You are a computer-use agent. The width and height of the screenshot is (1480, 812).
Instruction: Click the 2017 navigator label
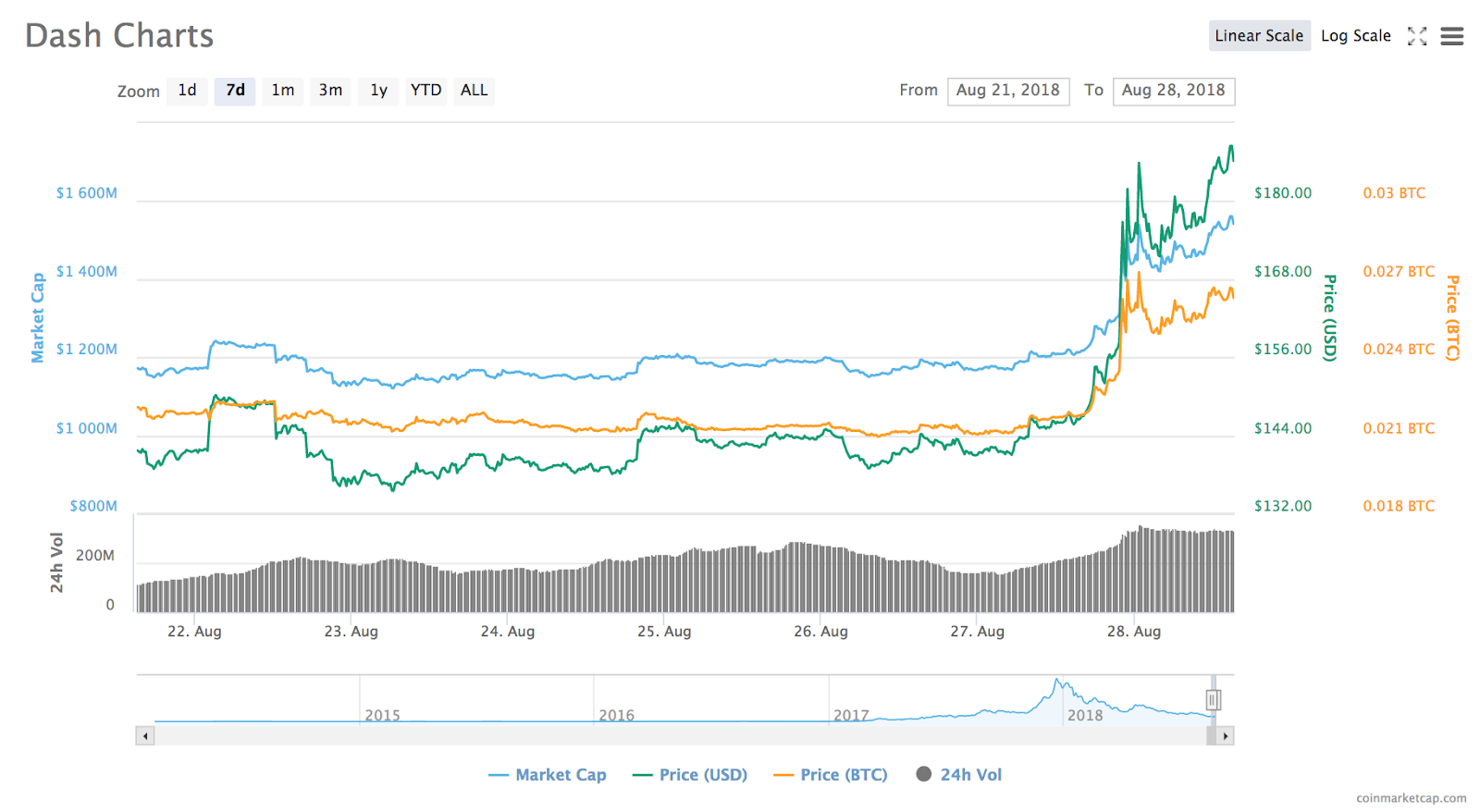pyautogui.click(x=851, y=715)
